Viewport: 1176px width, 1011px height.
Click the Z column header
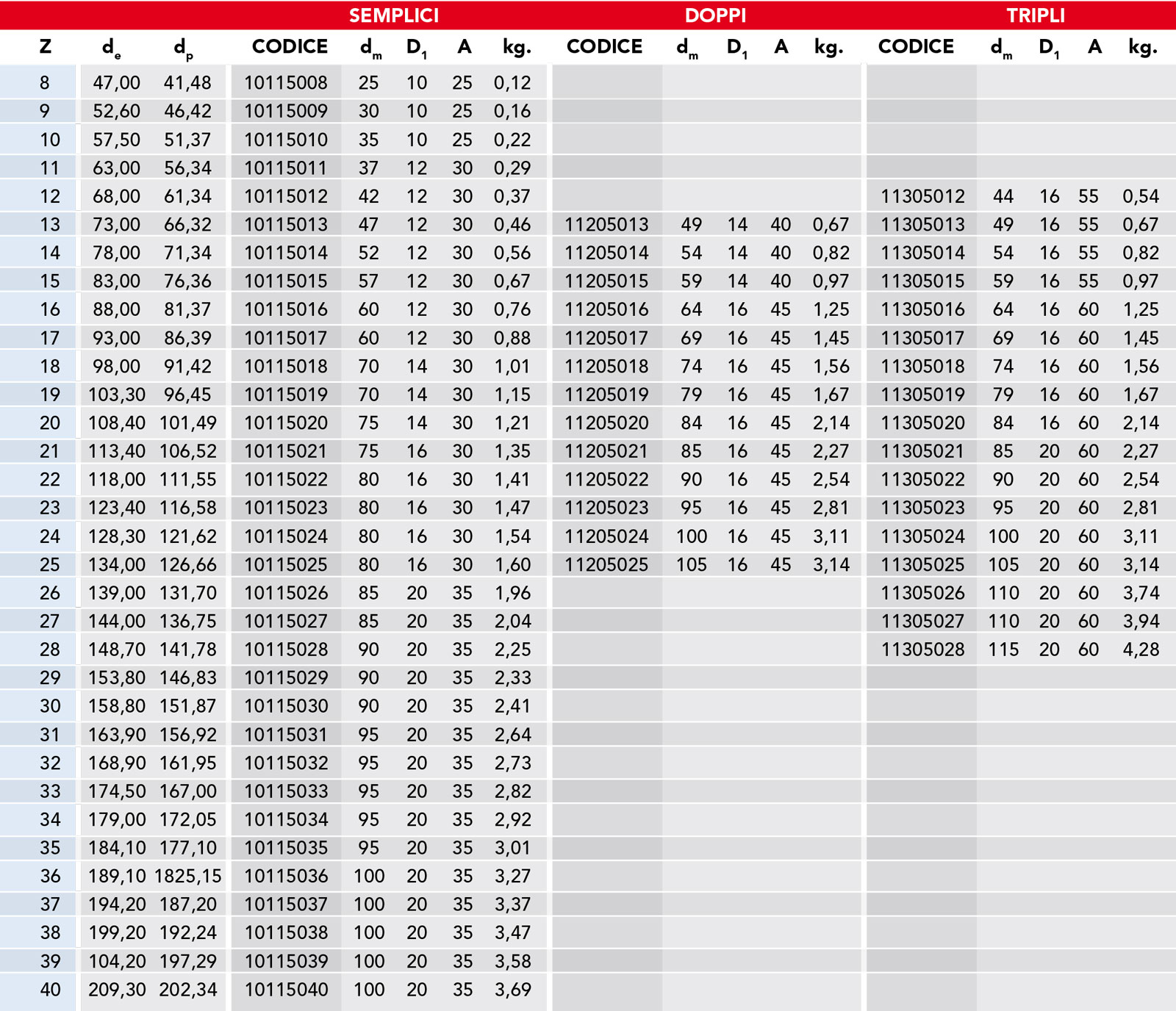click(x=46, y=47)
